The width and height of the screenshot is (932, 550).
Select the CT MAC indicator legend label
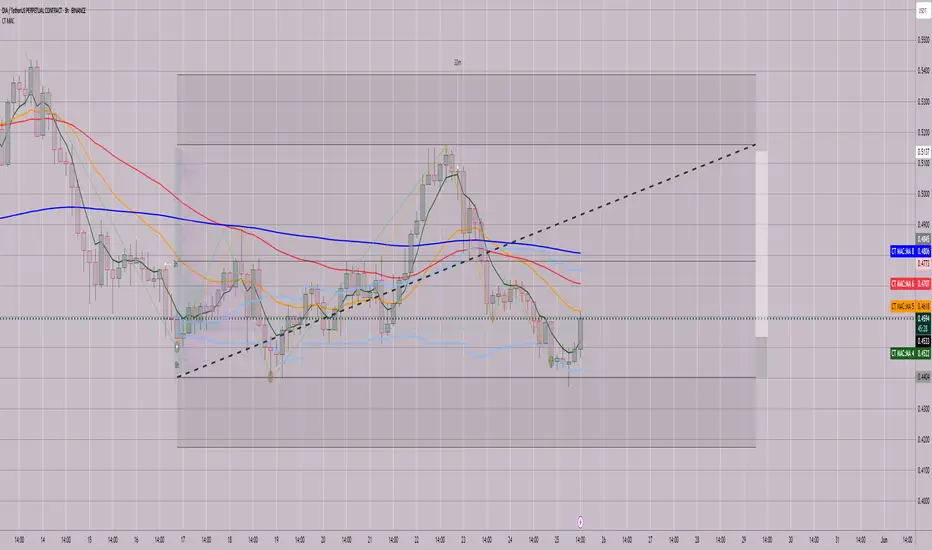click(x=8, y=21)
